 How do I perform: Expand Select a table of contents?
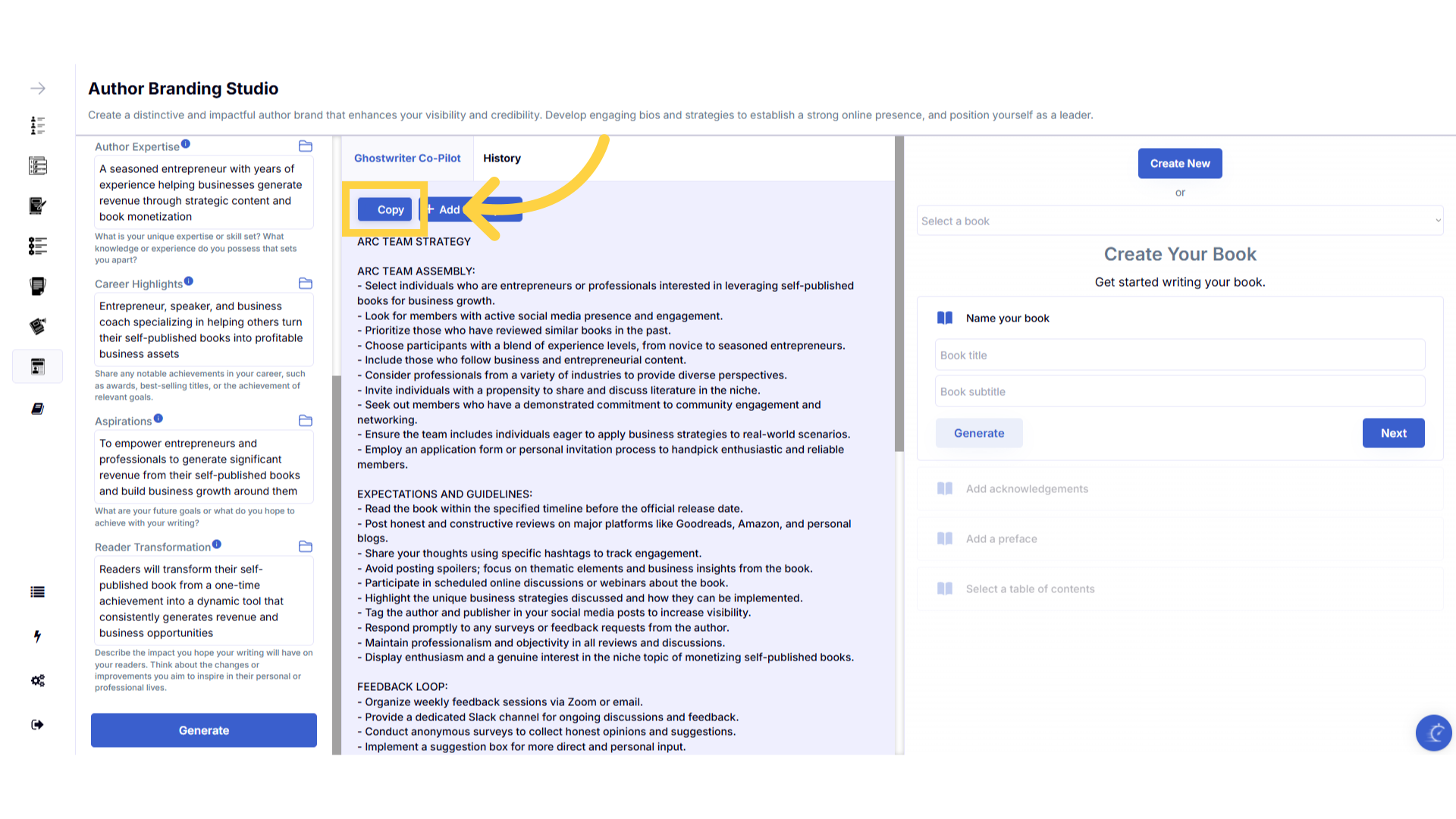[1030, 589]
